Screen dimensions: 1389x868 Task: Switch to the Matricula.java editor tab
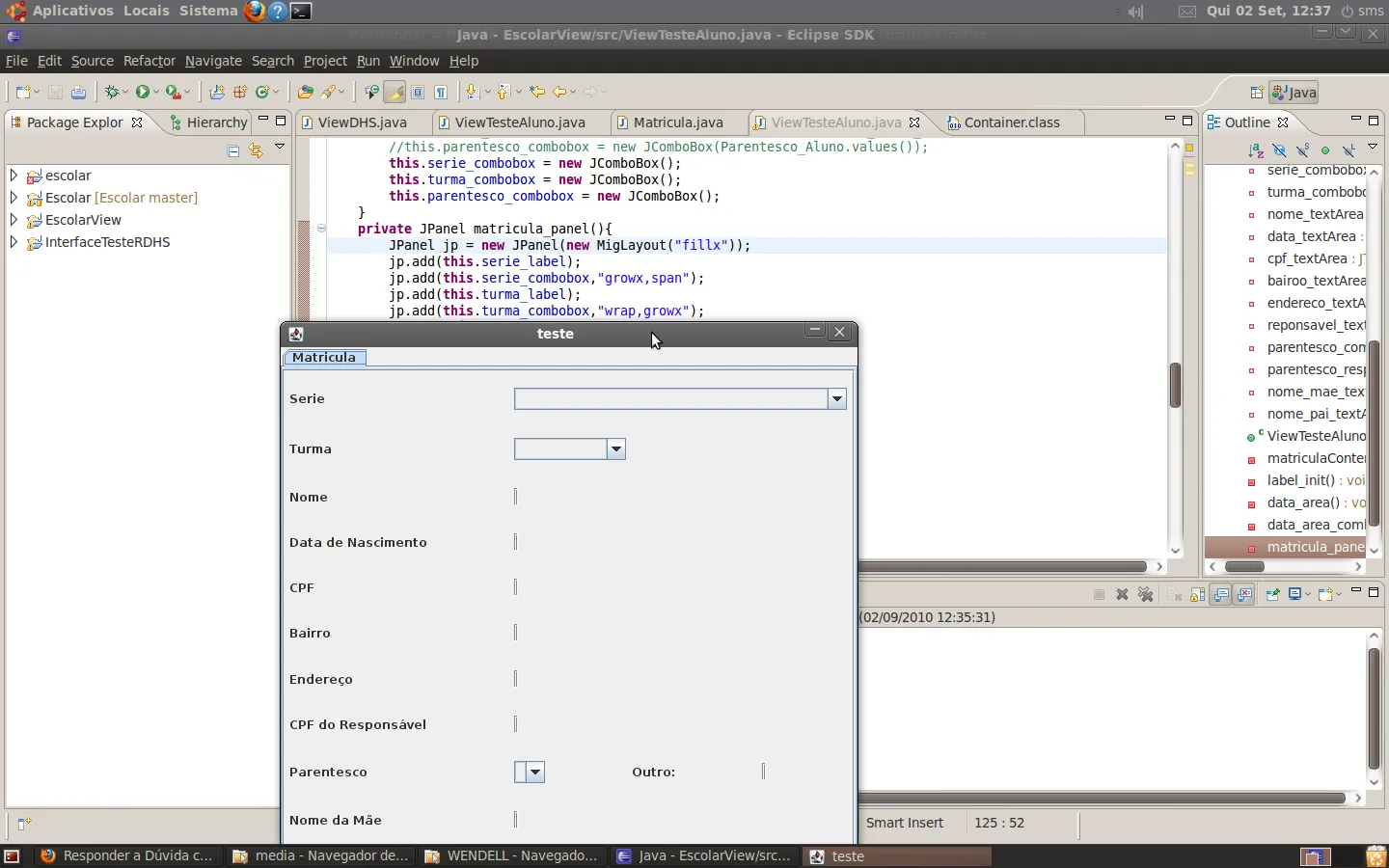point(677,122)
